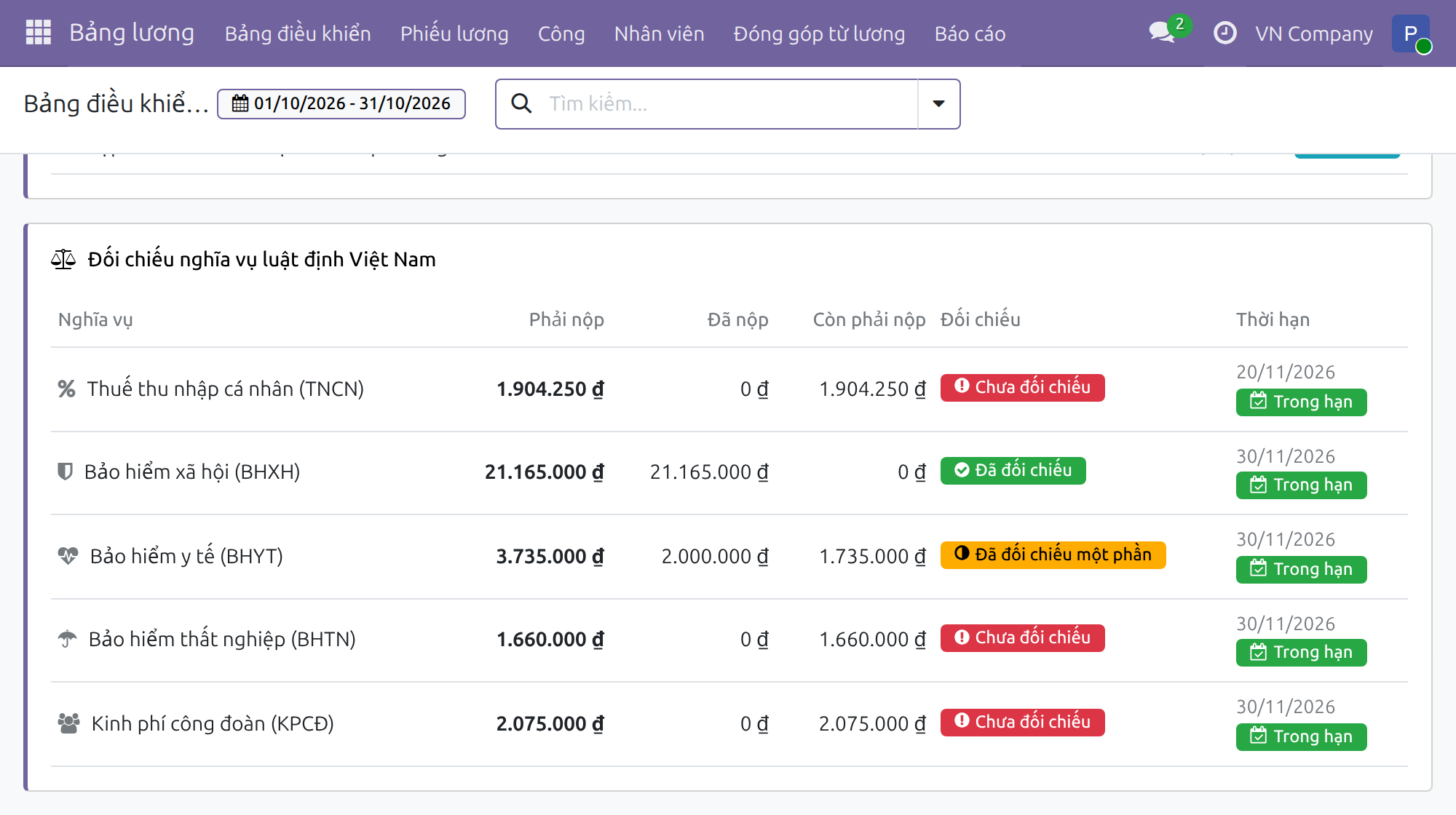Click the Còn phải nộp column header
Viewport: 1456px width, 815px height.
[869, 319]
